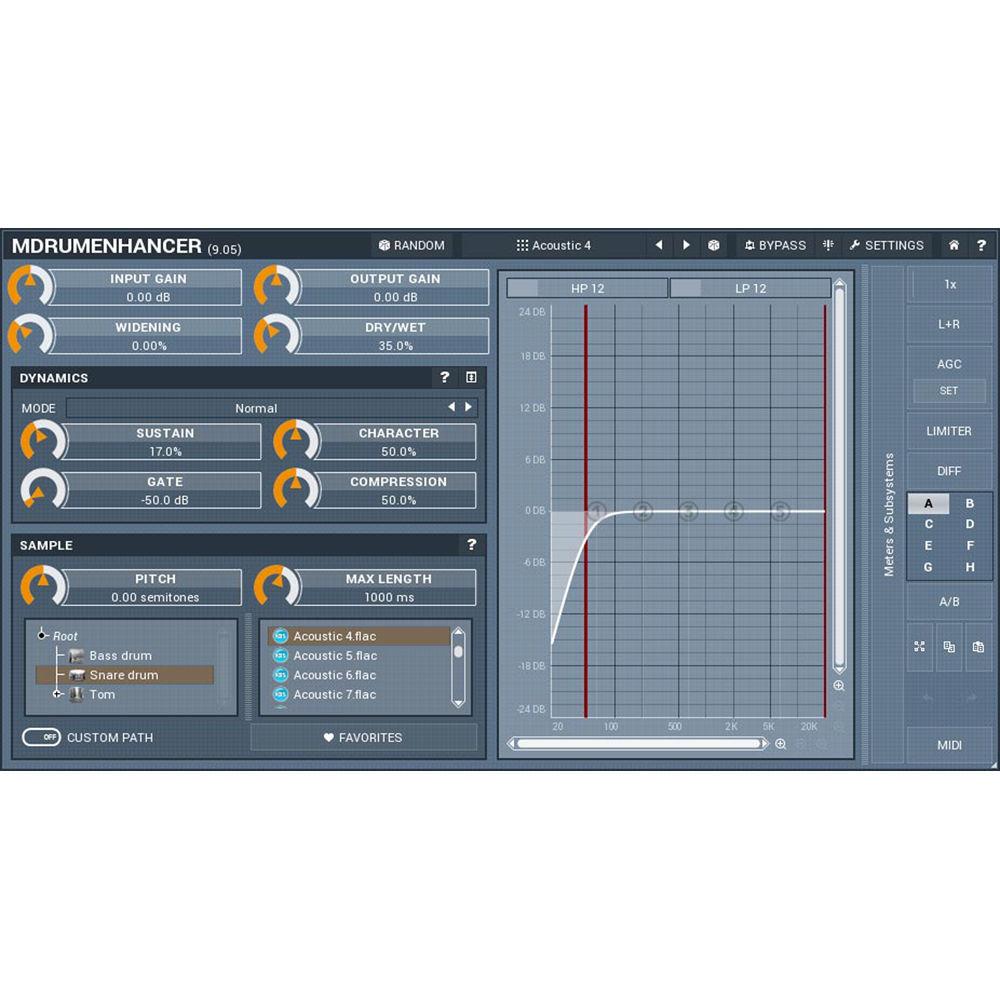This screenshot has width=1000, height=1000.
Task: Collapse the Dynamics panel using its collapse icon
Action: [x=469, y=378]
